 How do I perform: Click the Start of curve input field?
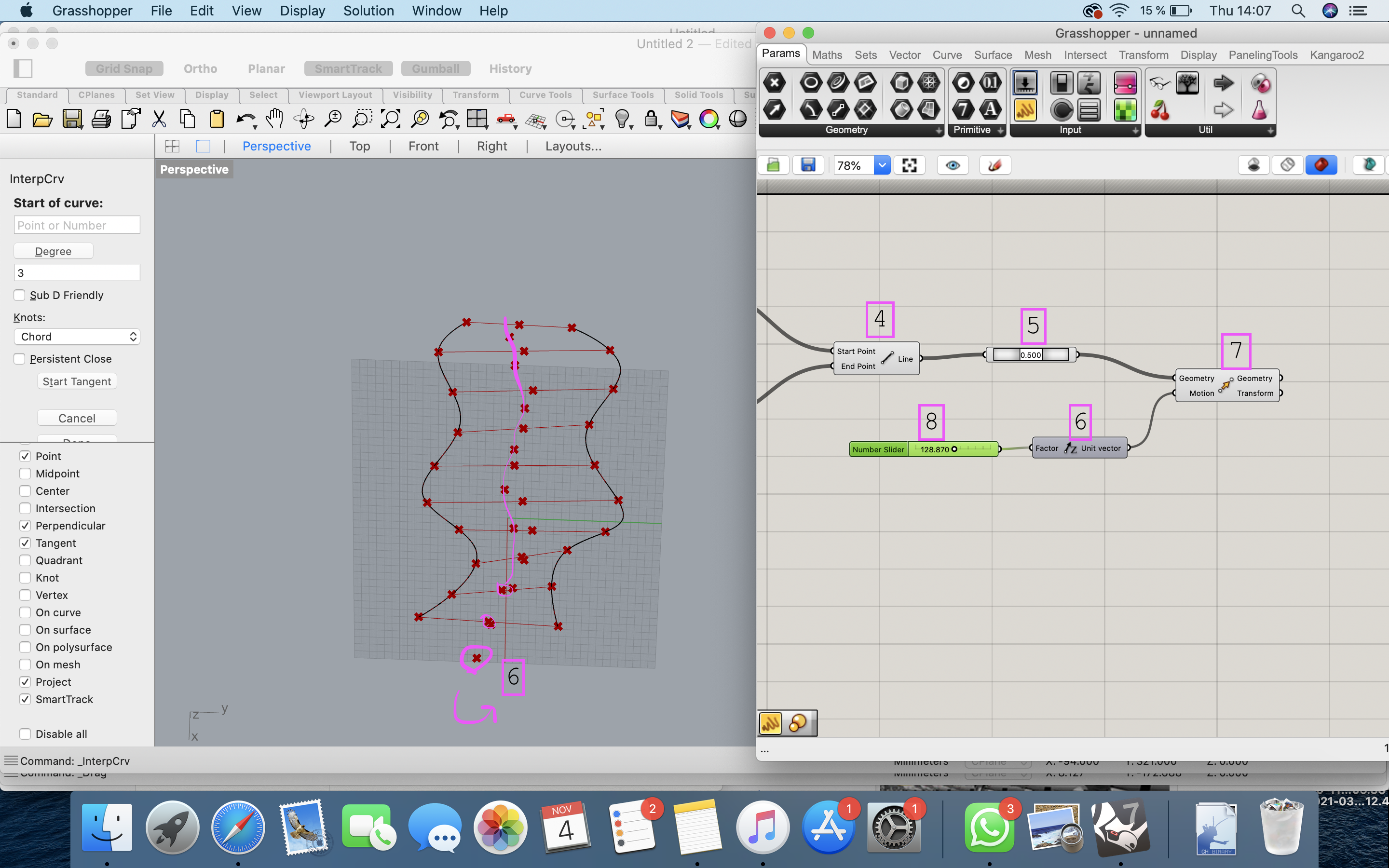[77, 225]
